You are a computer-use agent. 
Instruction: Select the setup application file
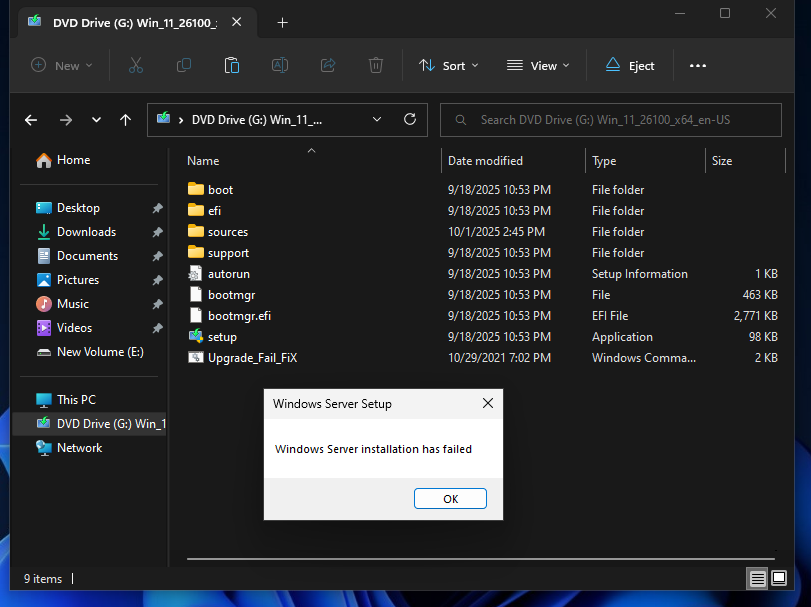[212, 337]
